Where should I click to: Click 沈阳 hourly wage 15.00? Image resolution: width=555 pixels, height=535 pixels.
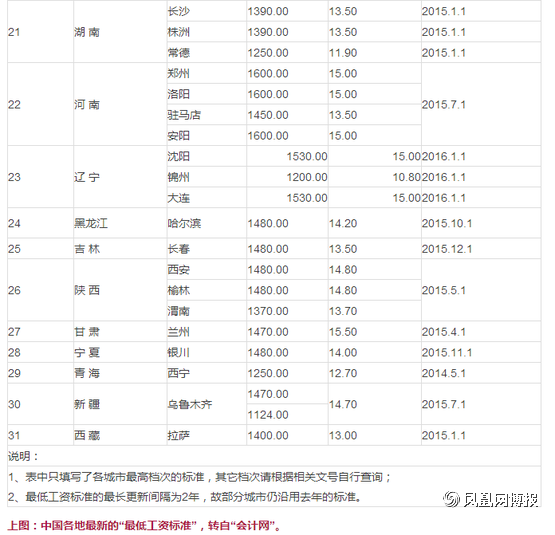[374, 156]
